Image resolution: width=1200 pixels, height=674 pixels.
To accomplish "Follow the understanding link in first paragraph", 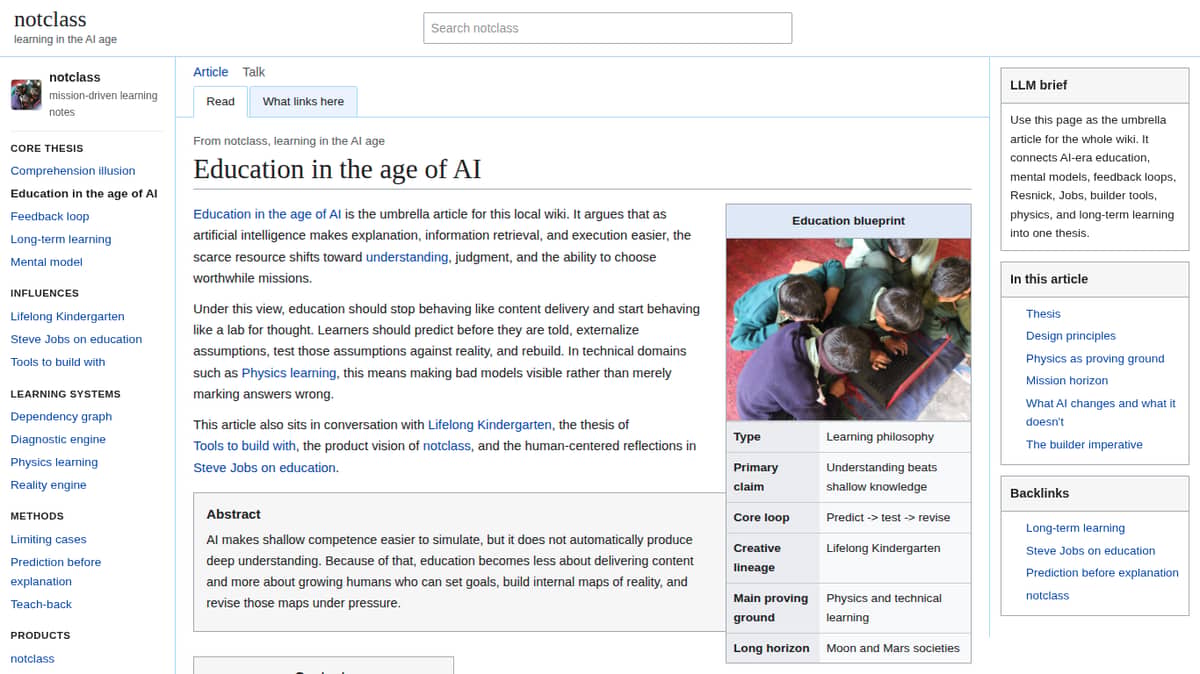I will (x=407, y=257).
